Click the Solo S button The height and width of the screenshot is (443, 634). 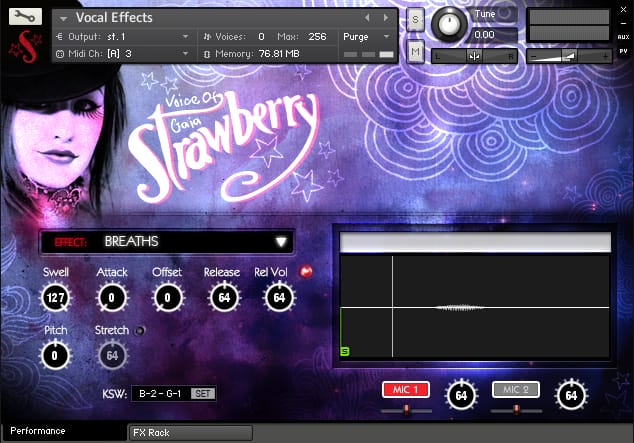[x=415, y=19]
